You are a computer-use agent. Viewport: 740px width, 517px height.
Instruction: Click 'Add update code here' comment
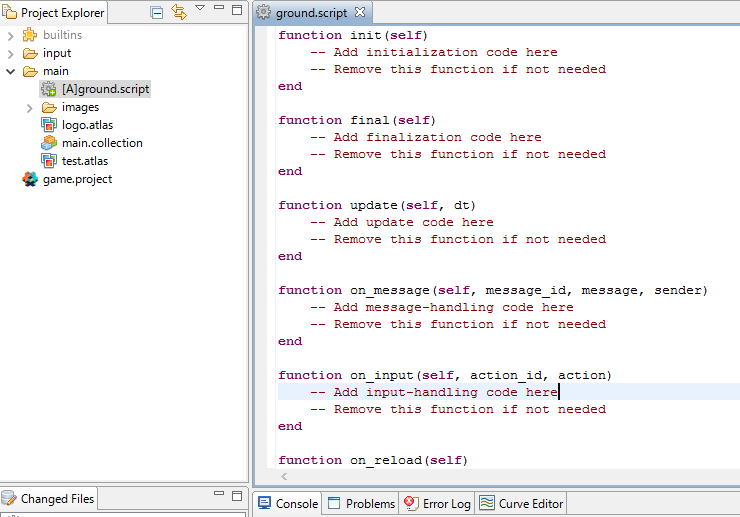(402, 222)
